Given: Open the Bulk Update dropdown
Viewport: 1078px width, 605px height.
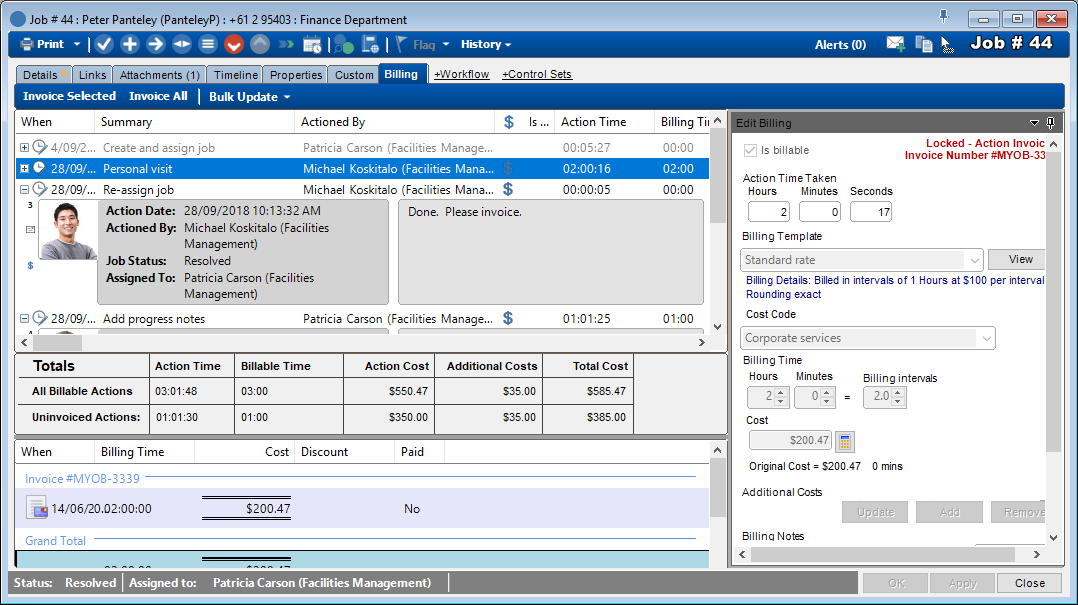Looking at the screenshot, I should [250, 97].
